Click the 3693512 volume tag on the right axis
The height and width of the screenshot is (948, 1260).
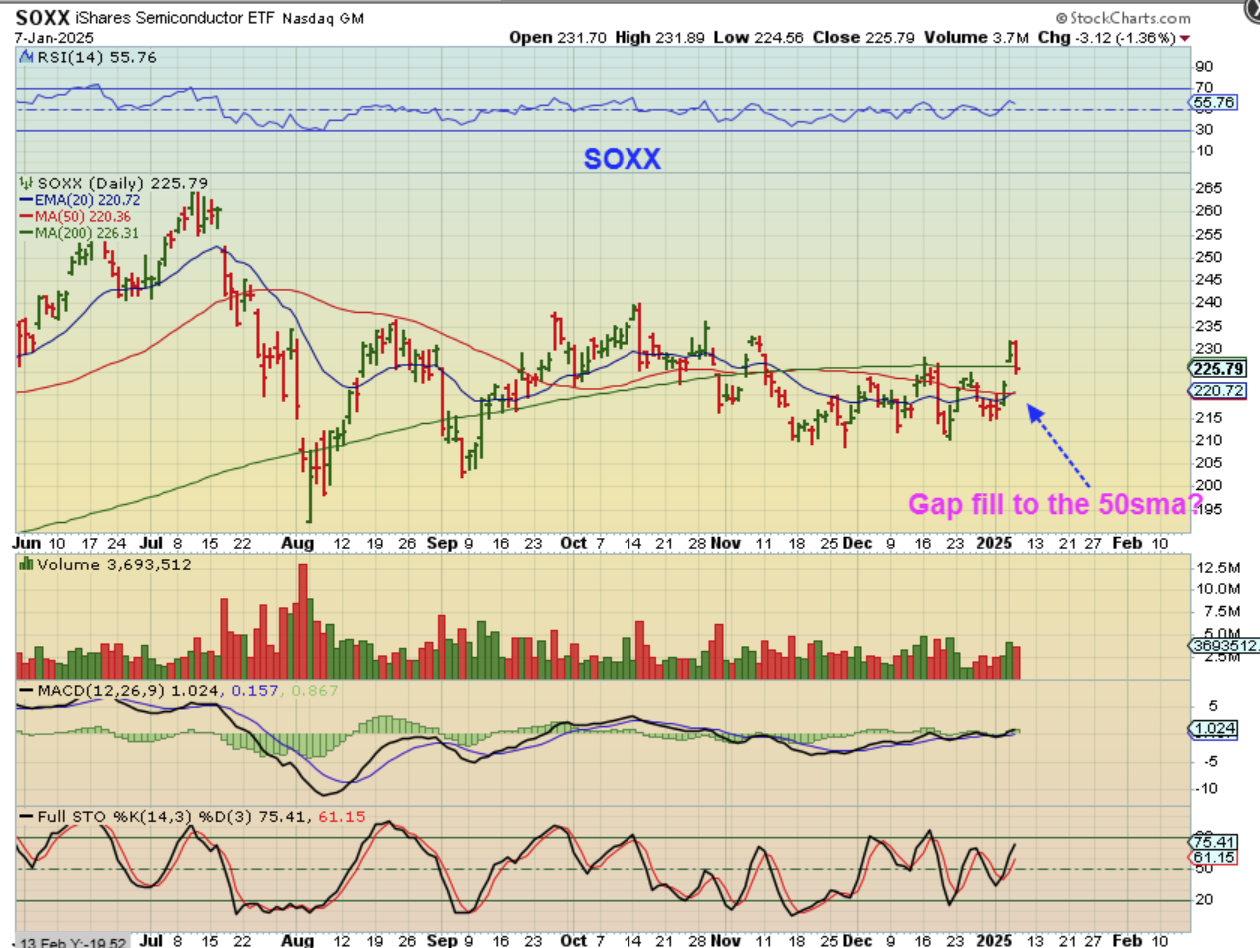tap(1224, 645)
